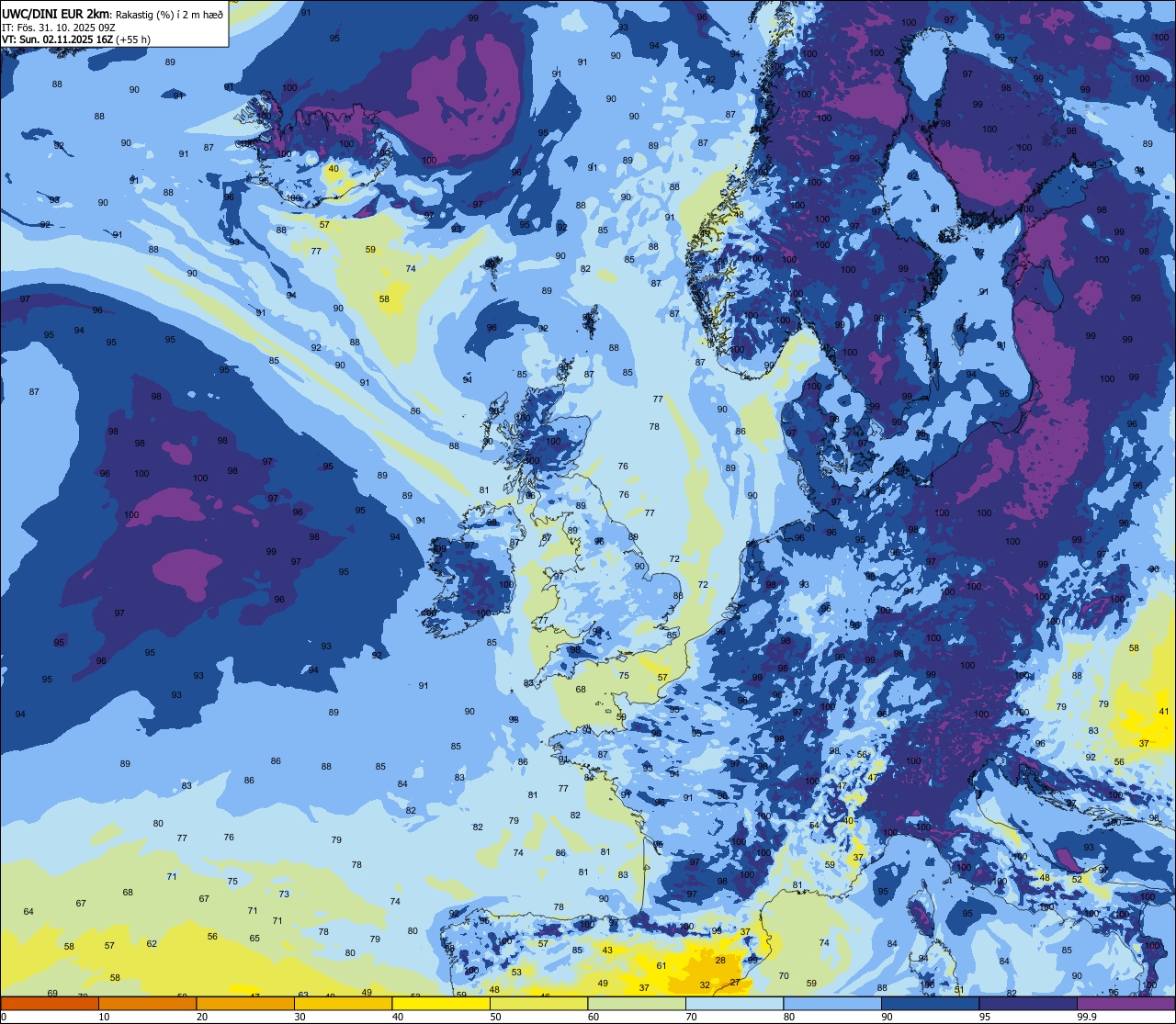Click the '70' tick label under legend bar

[x=691, y=1017]
